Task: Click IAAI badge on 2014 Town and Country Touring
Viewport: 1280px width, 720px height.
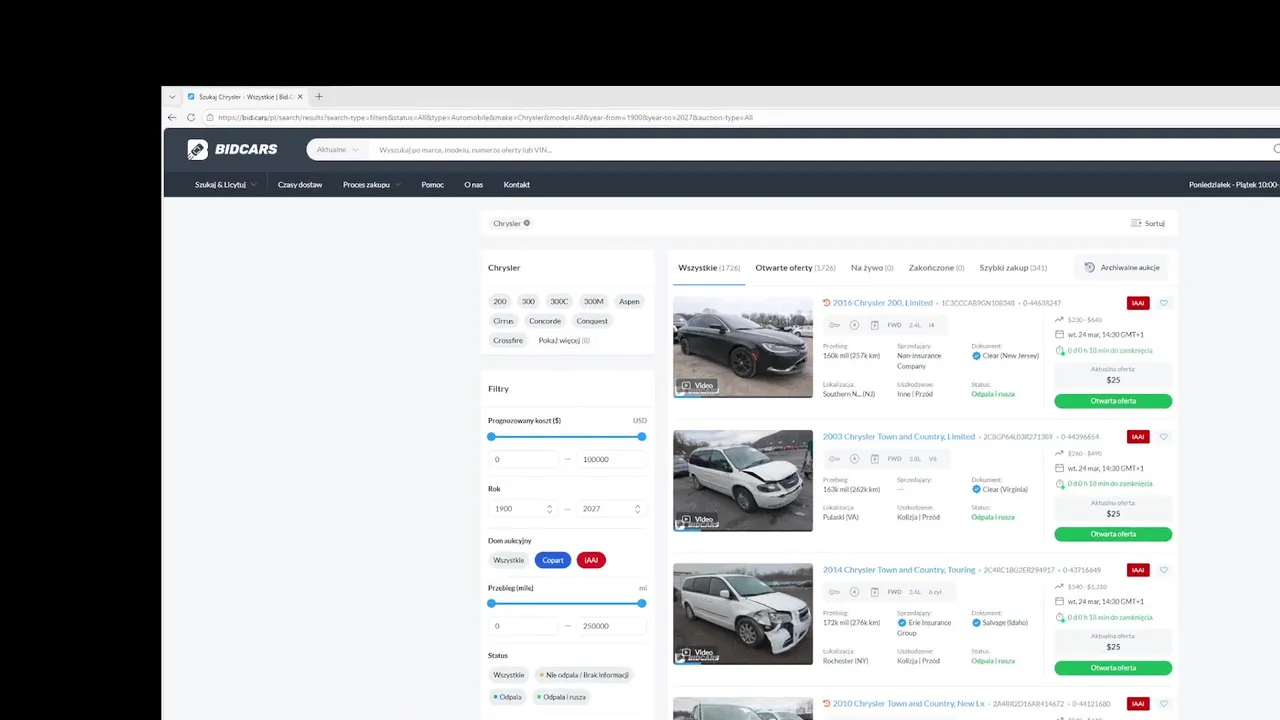Action: click(x=1138, y=570)
